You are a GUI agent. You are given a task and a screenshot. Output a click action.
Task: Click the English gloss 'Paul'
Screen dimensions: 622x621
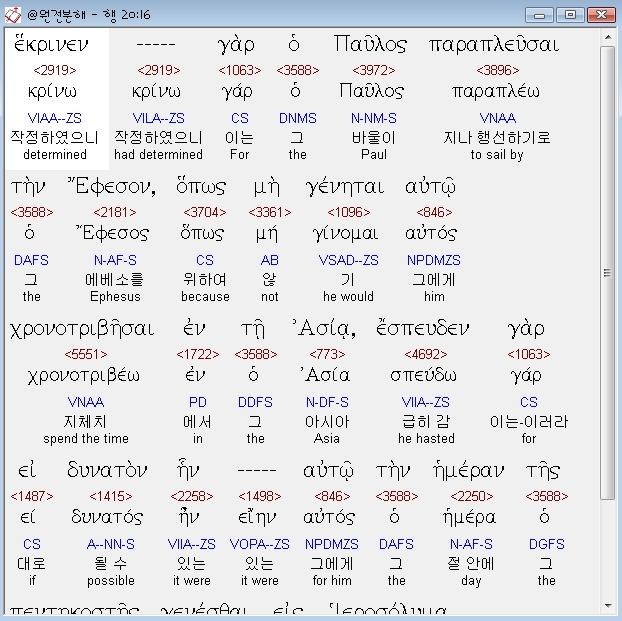coord(374,154)
